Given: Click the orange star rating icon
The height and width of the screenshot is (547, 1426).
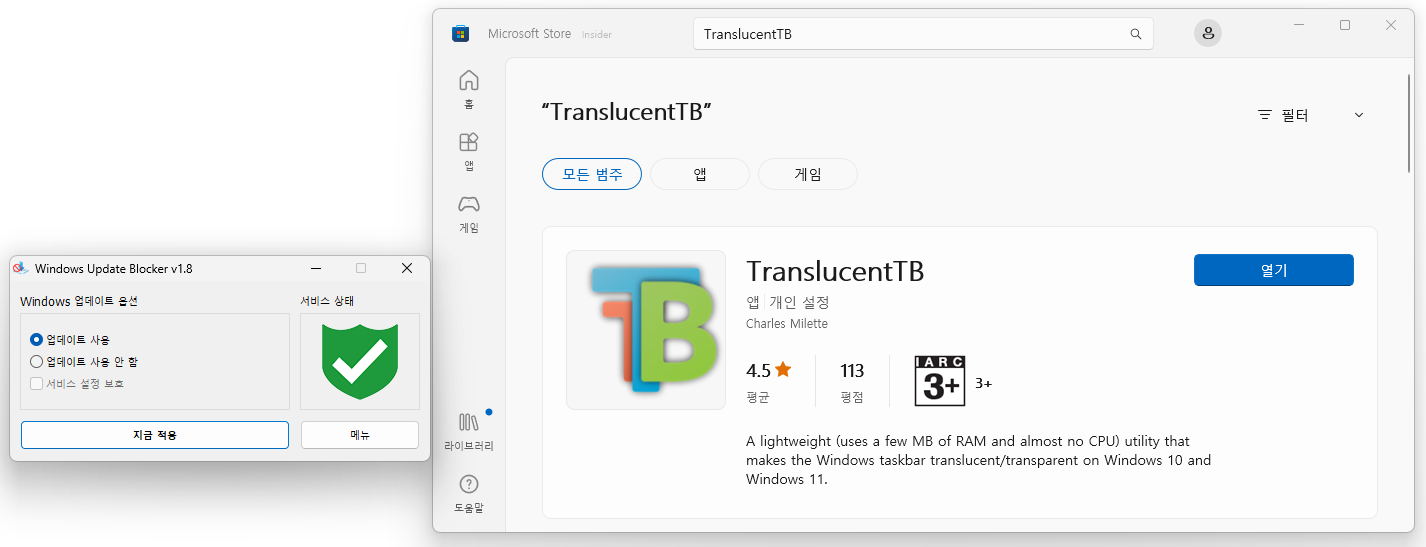Looking at the screenshot, I should (x=783, y=370).
